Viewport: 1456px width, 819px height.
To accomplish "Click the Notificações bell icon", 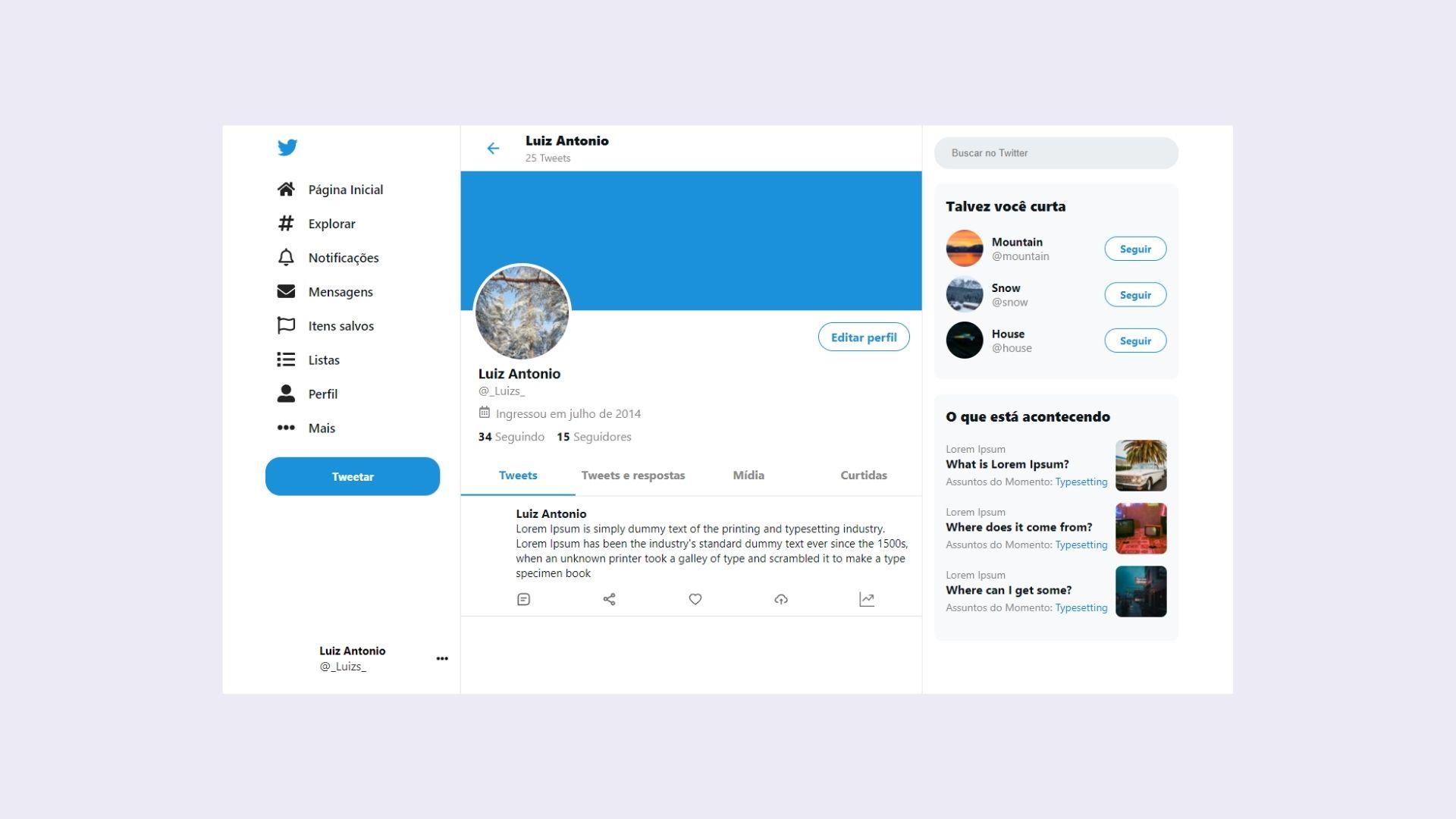I will [286, 257].
